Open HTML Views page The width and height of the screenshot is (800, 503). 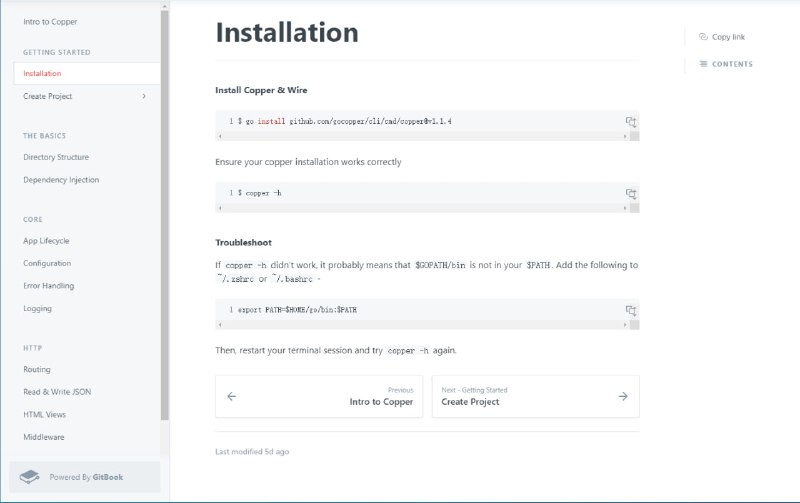44,414
